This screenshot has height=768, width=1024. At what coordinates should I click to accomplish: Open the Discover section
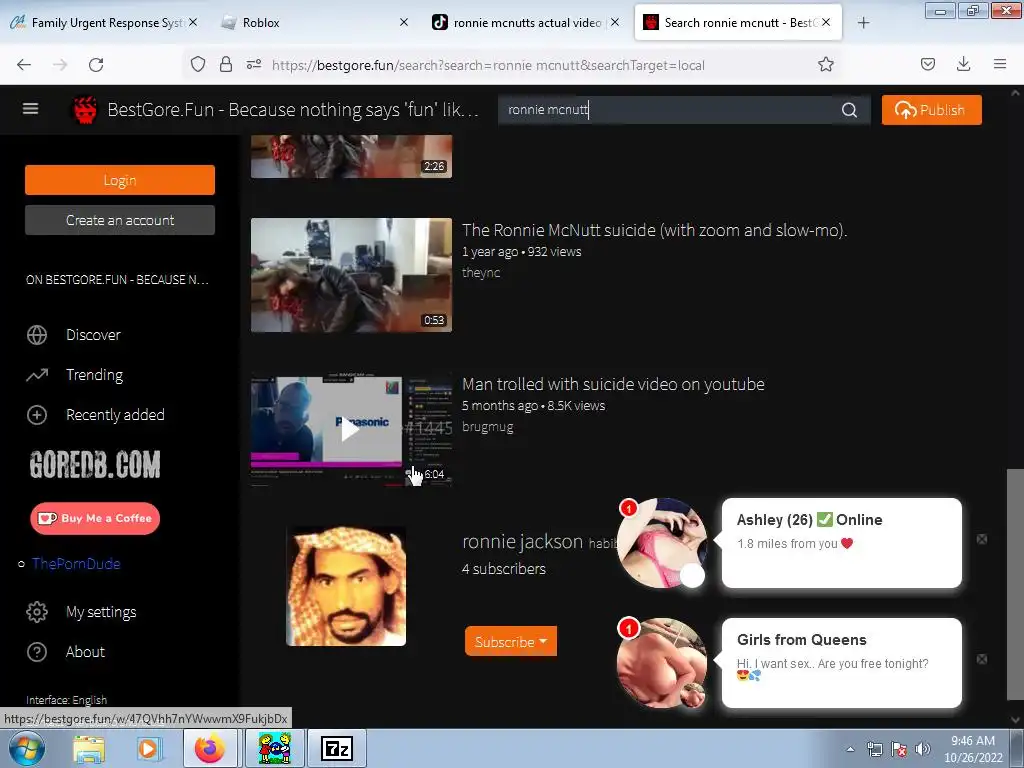coord(93,335)
